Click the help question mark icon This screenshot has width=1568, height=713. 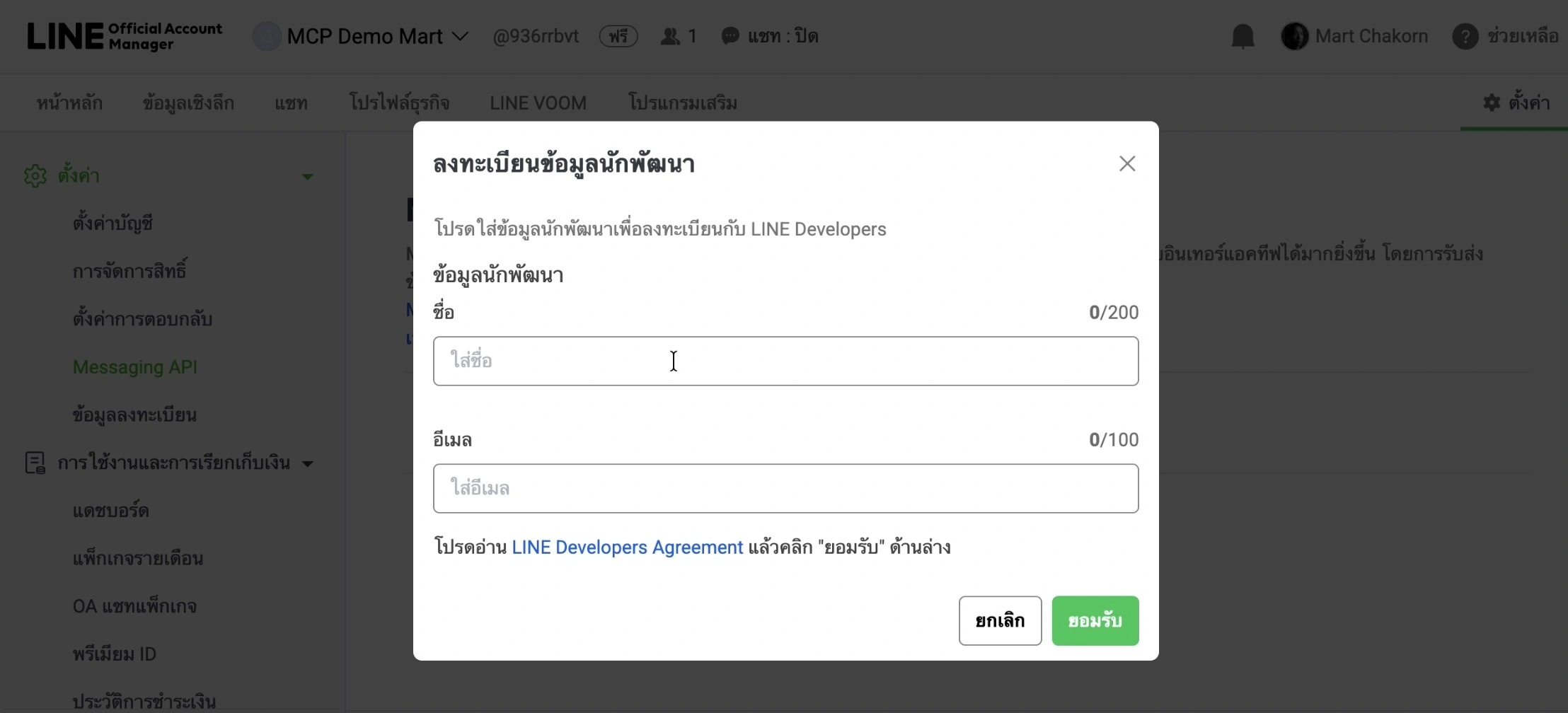pos(1465,36)
